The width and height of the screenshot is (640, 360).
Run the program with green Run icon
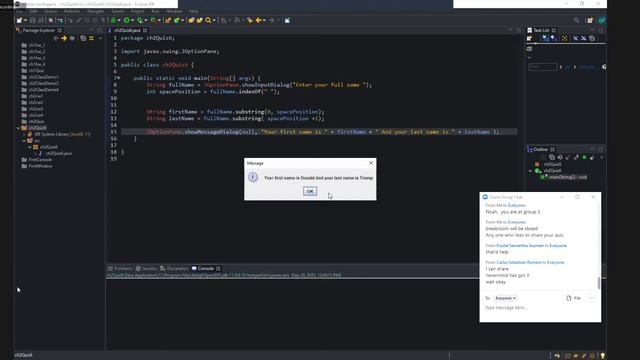click(x=127, y=20)
